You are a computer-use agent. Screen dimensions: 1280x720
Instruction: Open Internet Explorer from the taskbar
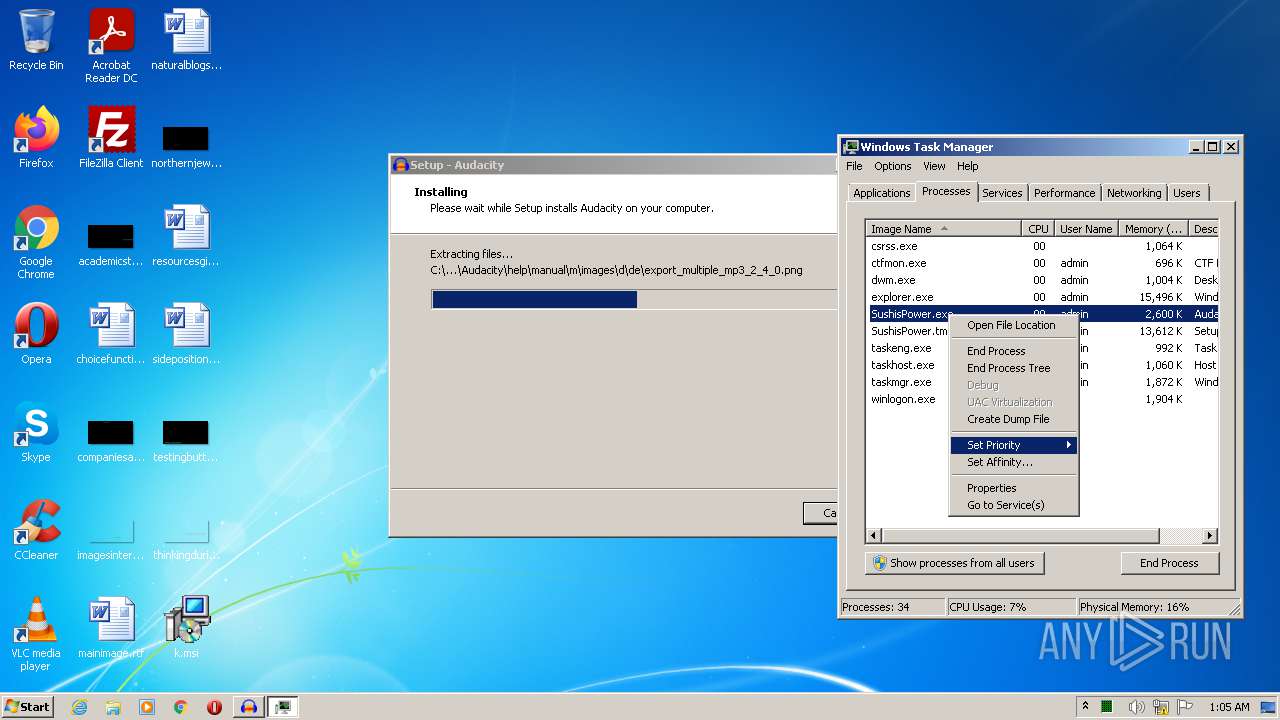[x=79, y=707]
